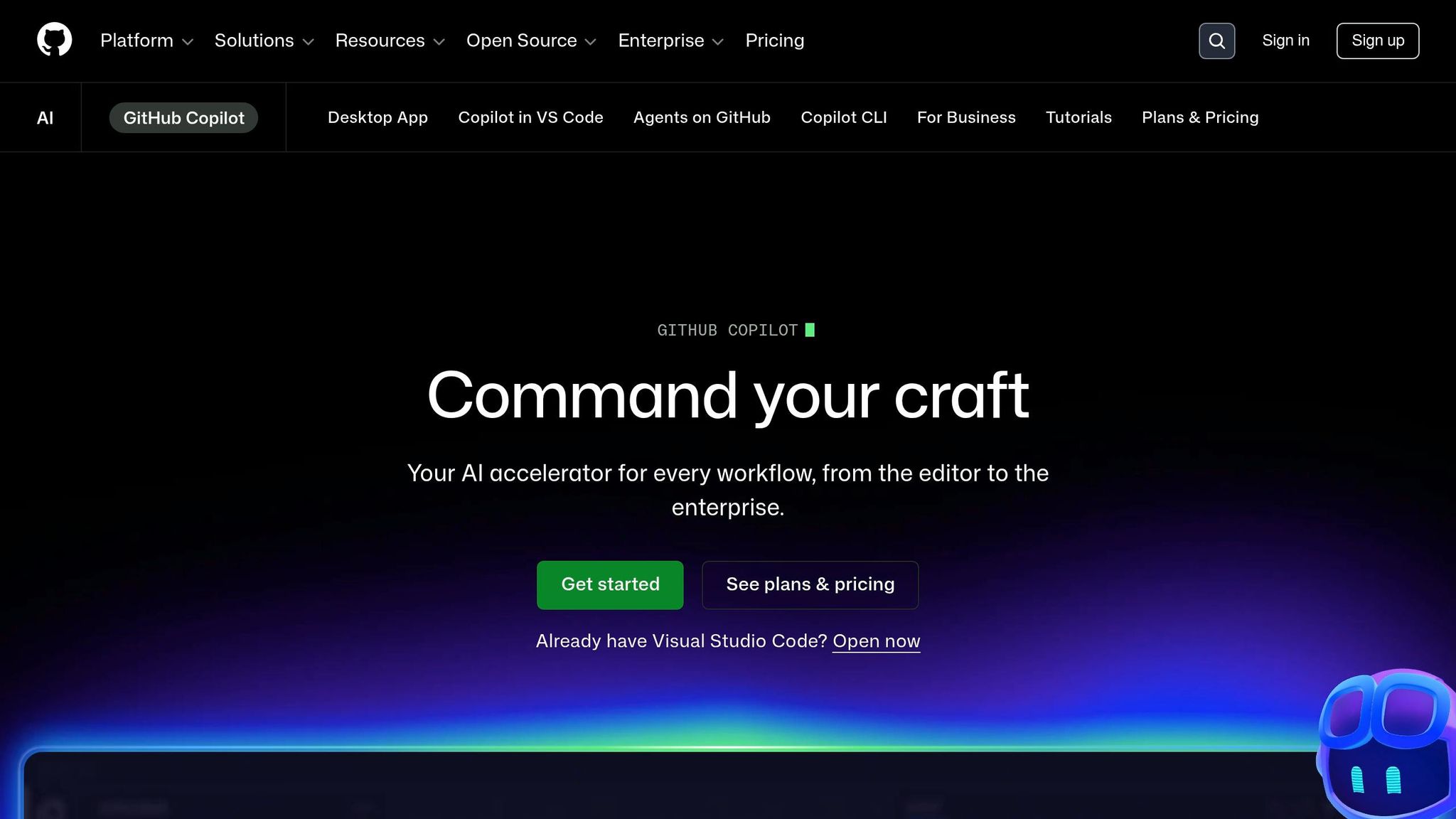Go to Pricing in top navigation

(774, 41)
